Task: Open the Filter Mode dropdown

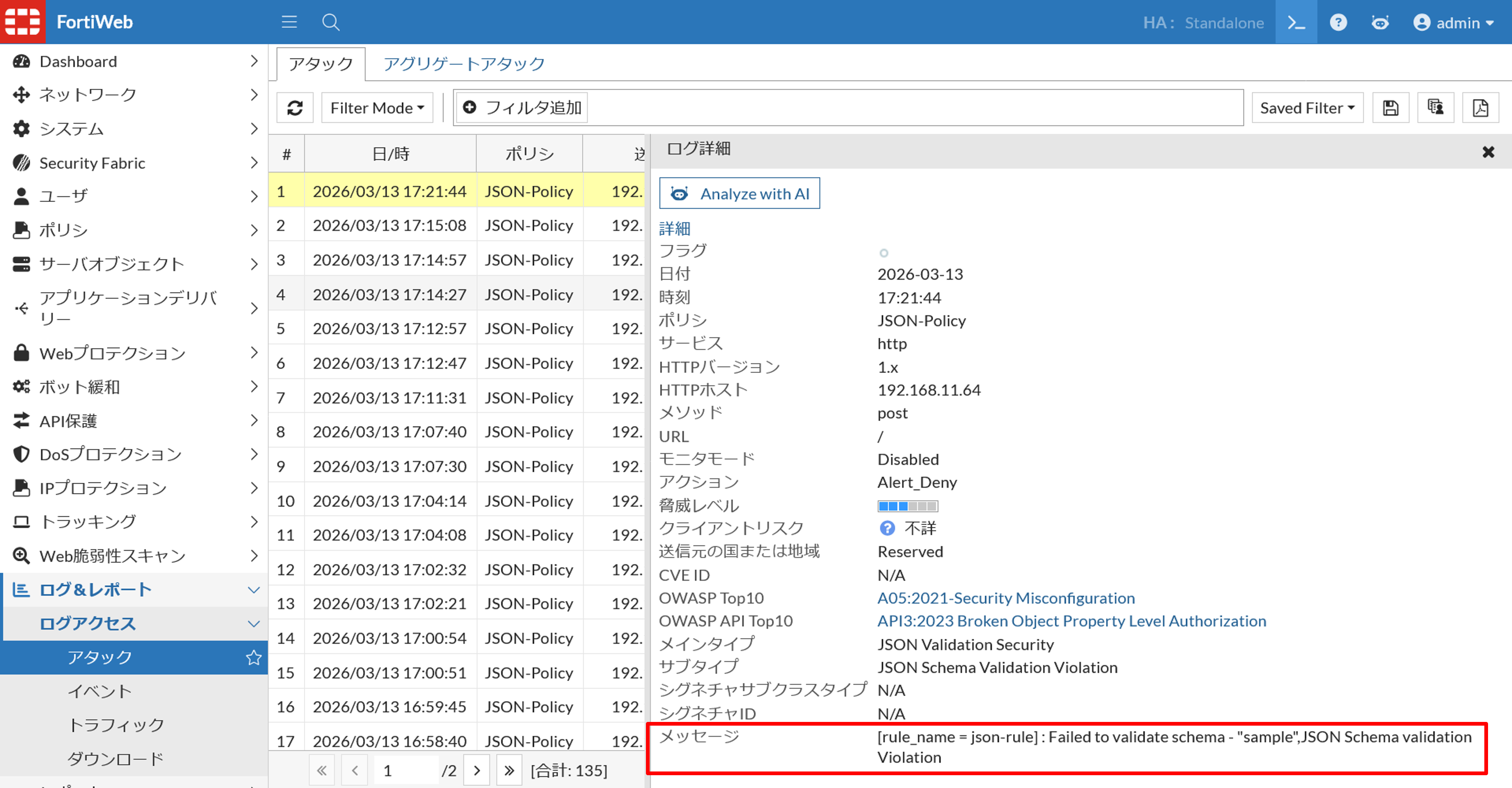Action: 377,107
